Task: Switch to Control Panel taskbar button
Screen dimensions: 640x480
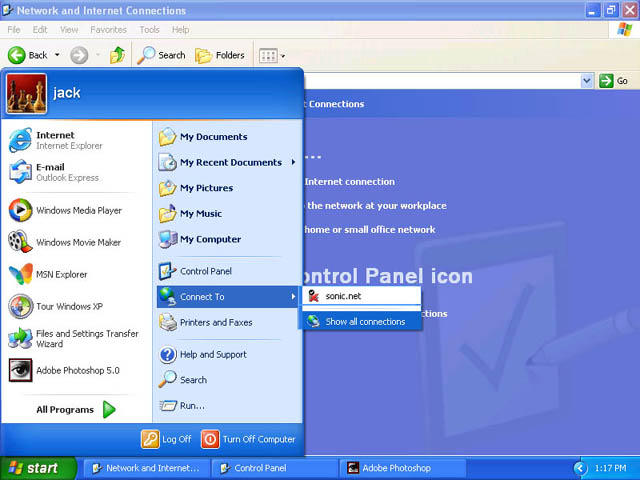Action: (275, 468)
